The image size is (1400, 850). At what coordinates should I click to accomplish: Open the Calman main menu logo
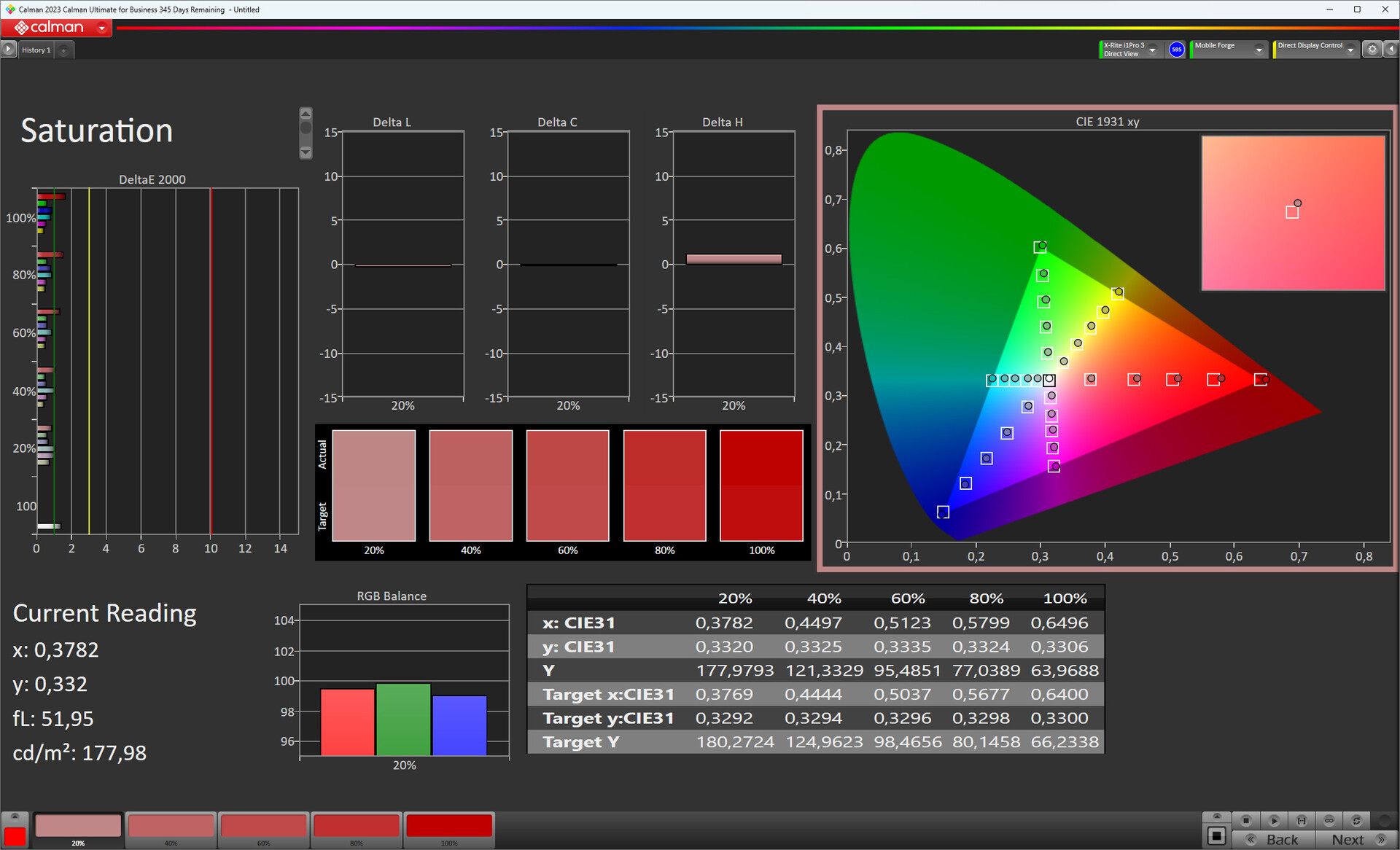(x=49, y=28)
